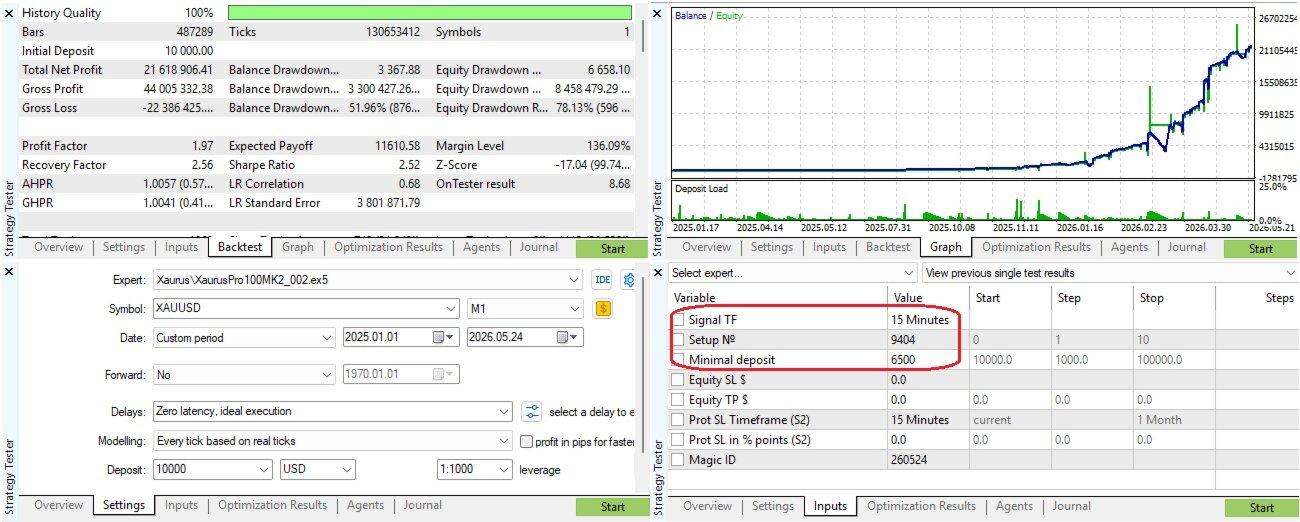Close the Inputs strategy tester panel
Viewport: 1300px width, 522px height.
click(x=659, y=272)
